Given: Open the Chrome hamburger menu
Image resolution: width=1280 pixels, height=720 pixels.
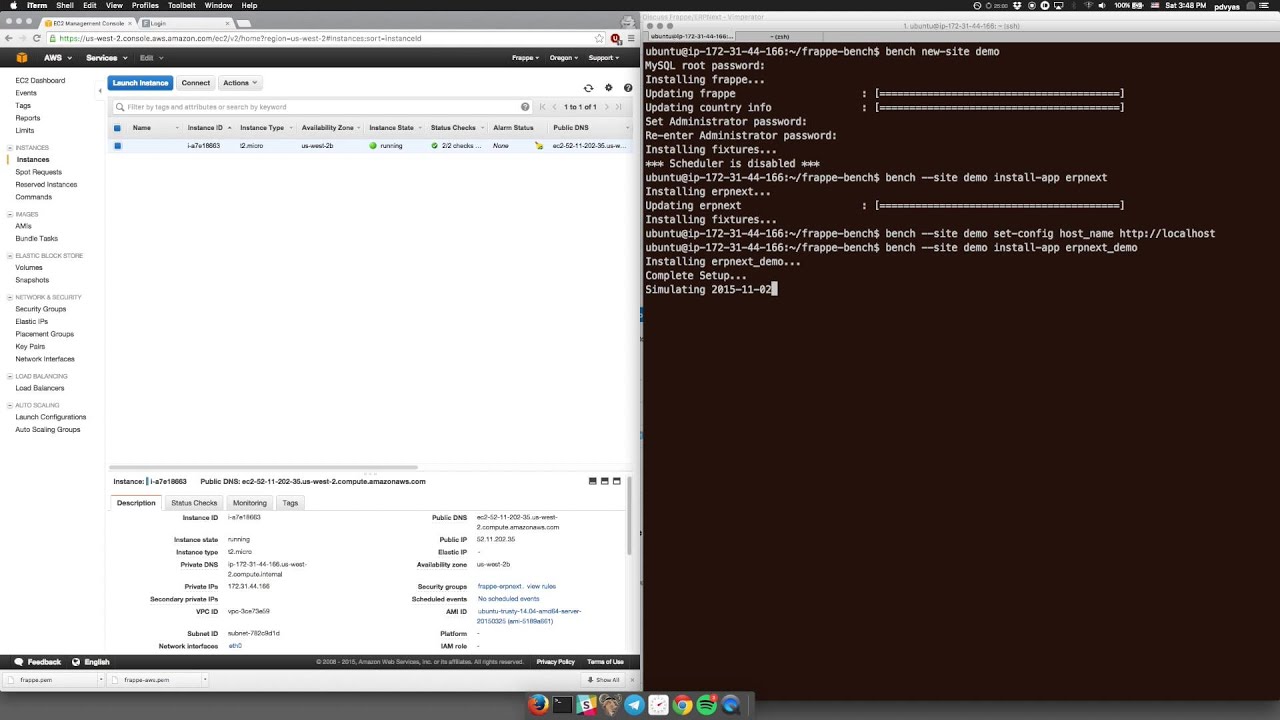Looking at the screenshot, I should [x=630, y=39].
